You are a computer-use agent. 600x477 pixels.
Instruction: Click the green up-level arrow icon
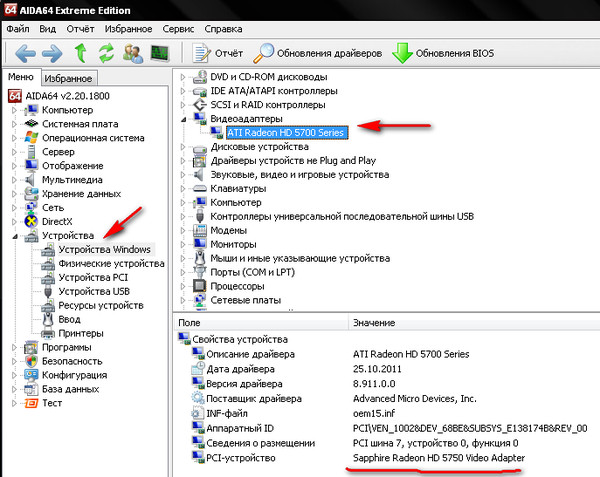tap(80, 53)
